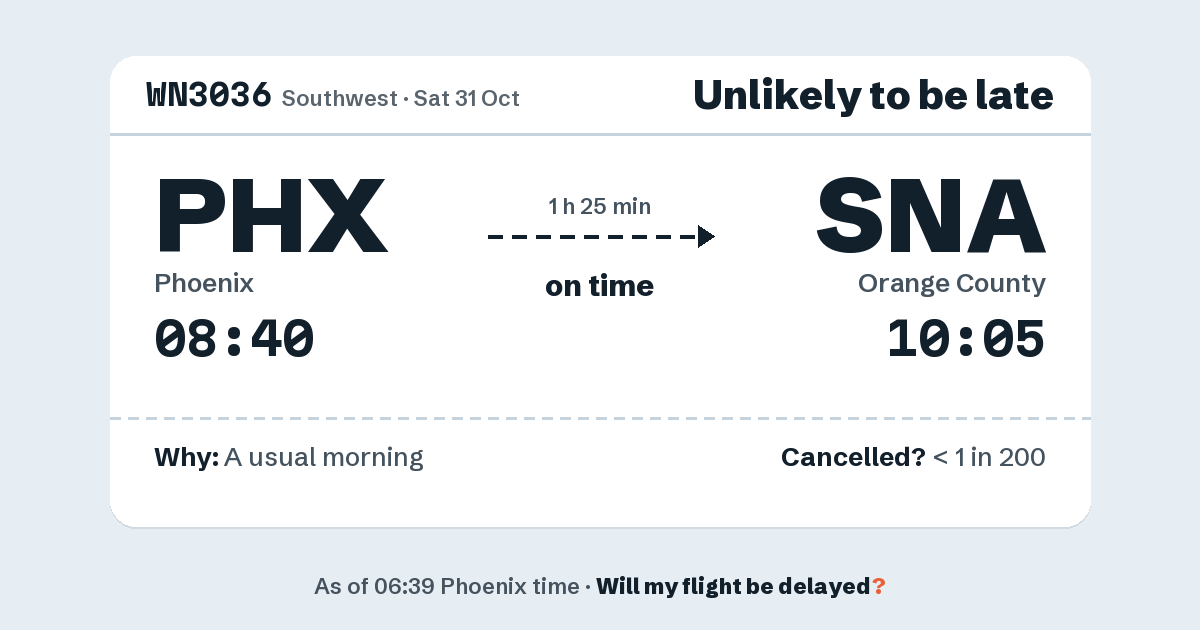Click the Orange County city name
Screen dimensions: 1200x630
pyautogui.click(x=952, y=284)
